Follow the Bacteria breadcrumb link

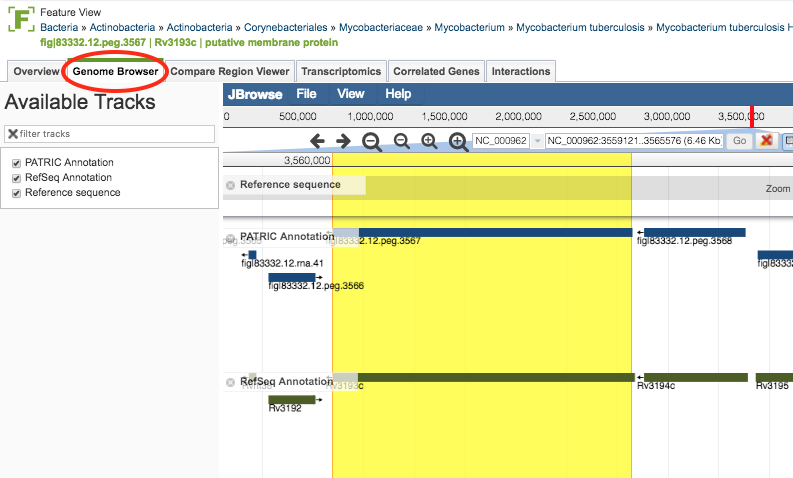point(59,27)
